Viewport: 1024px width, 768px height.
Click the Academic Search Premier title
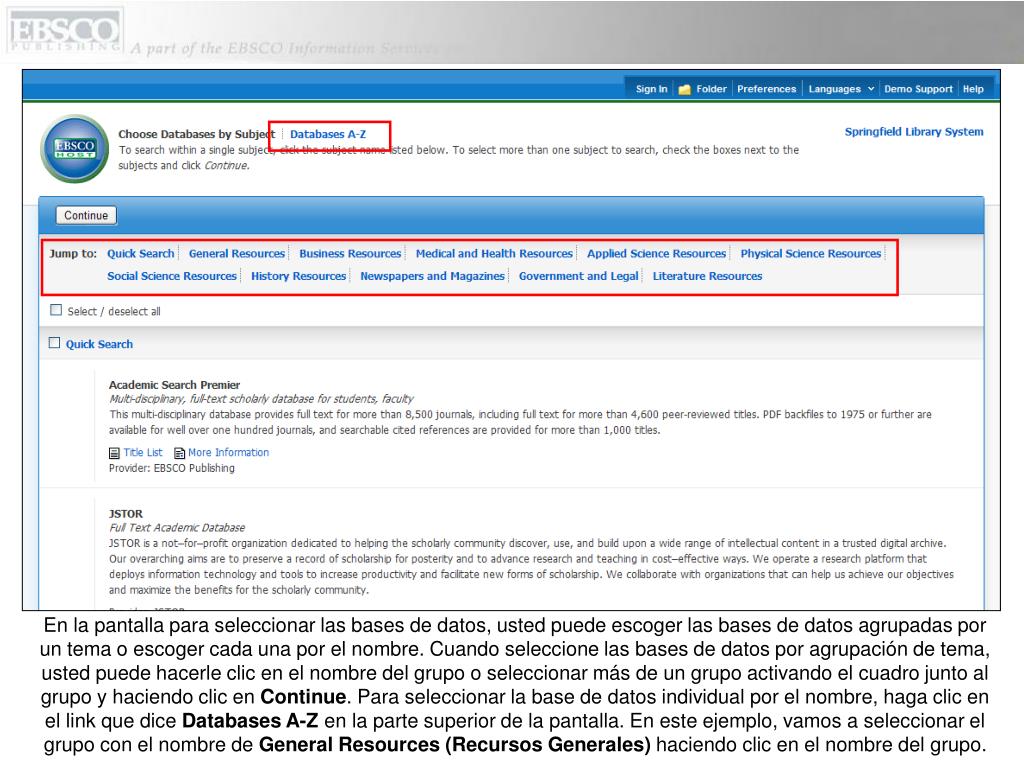[174, 385]
